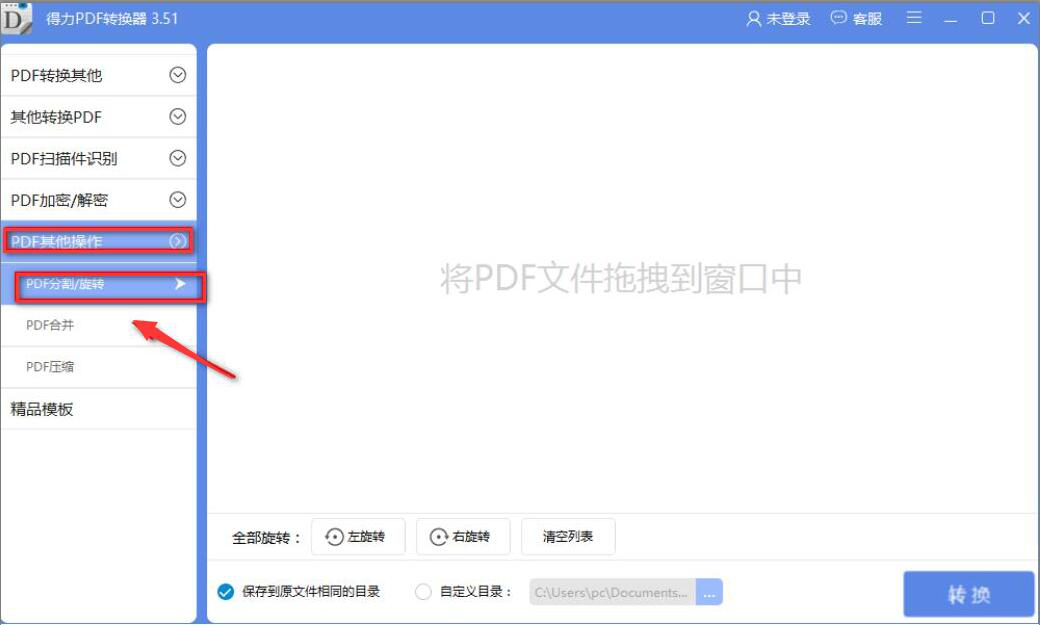Image resolution: width=1040 pixels, height=625 pixels.
Task: Expand the PDF转换其他 section chevron
Action: [177, 75]
